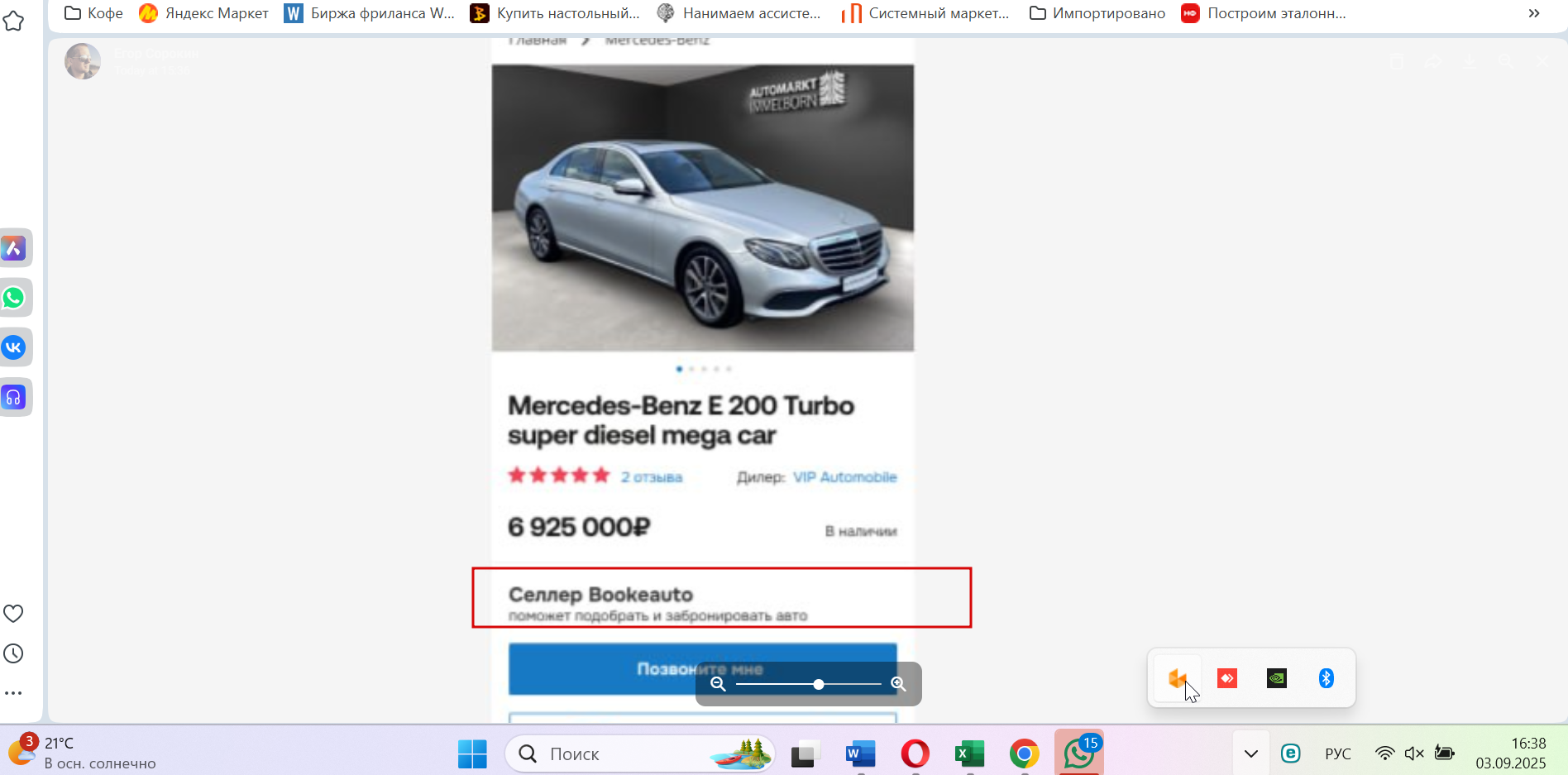Click the Поиск taskbar search box
Image resolution: width=1568 pixels, height=775 pixels.
click(x=640, y=753)
